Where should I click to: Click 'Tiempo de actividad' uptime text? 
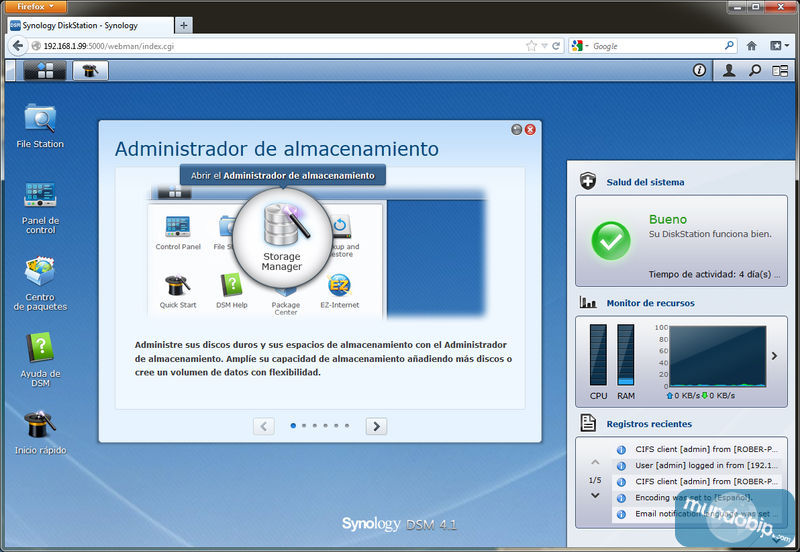point(714,274)
